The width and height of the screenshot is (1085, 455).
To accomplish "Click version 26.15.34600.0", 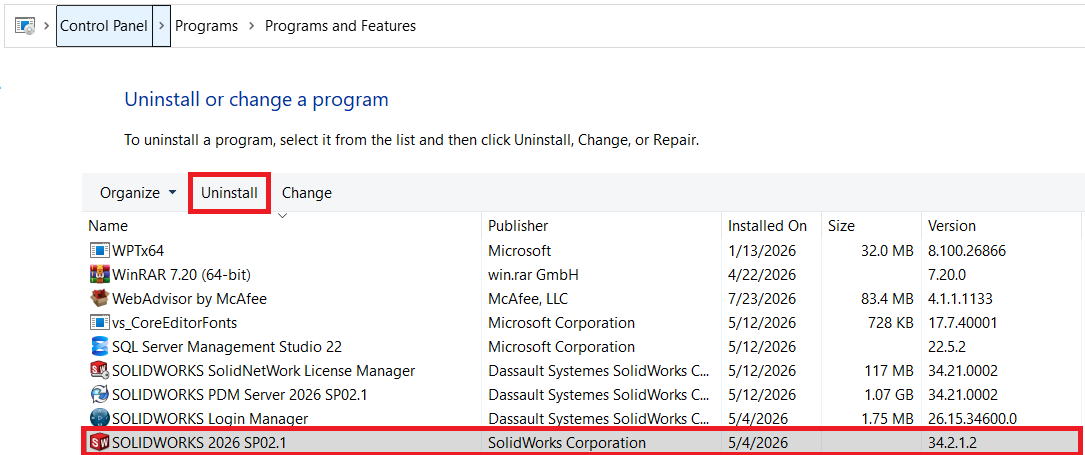I will (972, 418).
